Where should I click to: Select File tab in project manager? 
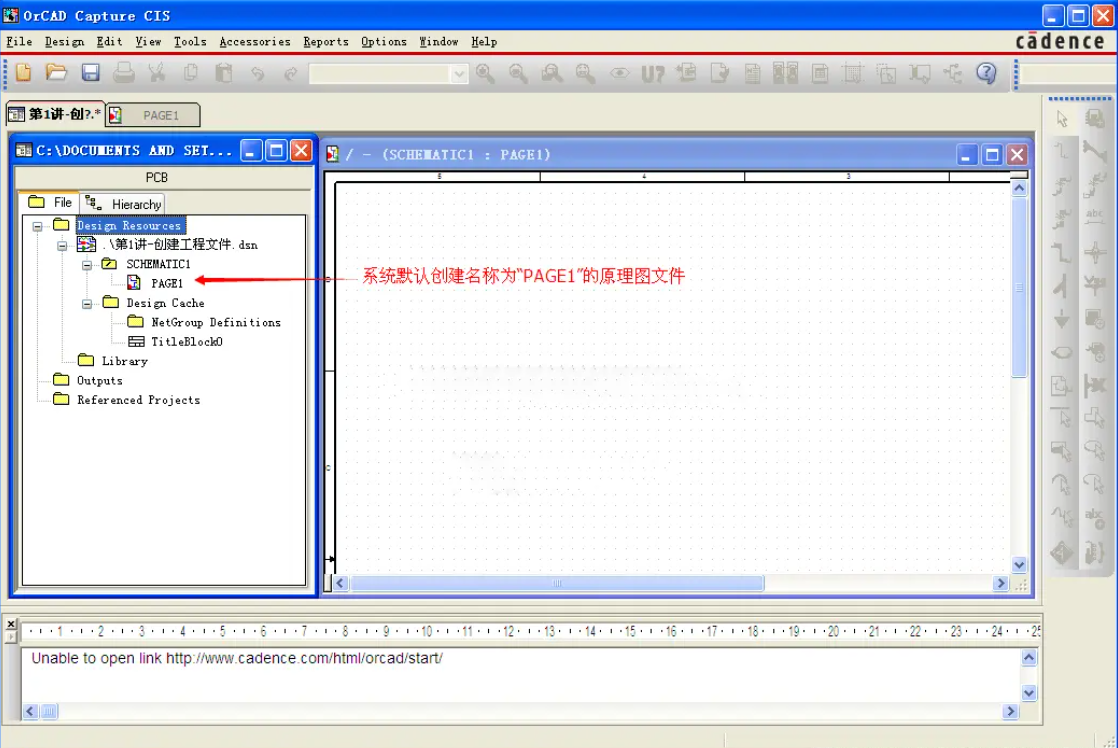click(x=50, y=203)
